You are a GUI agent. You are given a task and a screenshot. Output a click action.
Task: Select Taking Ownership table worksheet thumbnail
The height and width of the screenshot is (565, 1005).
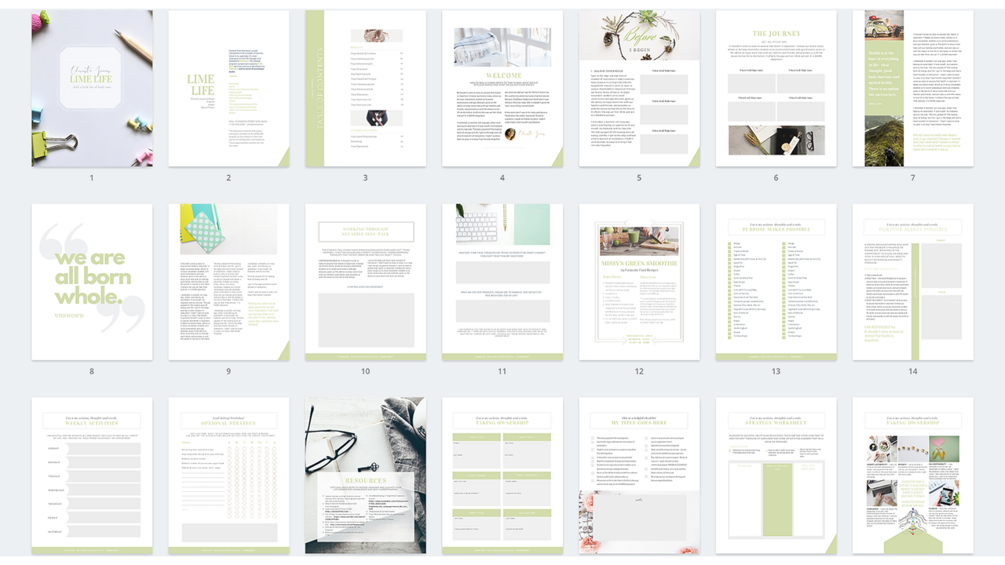click(x=502, y=475)
